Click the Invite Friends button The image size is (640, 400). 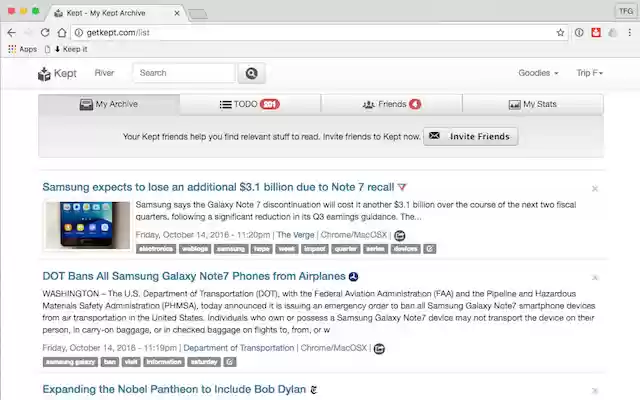pos(471,136)
